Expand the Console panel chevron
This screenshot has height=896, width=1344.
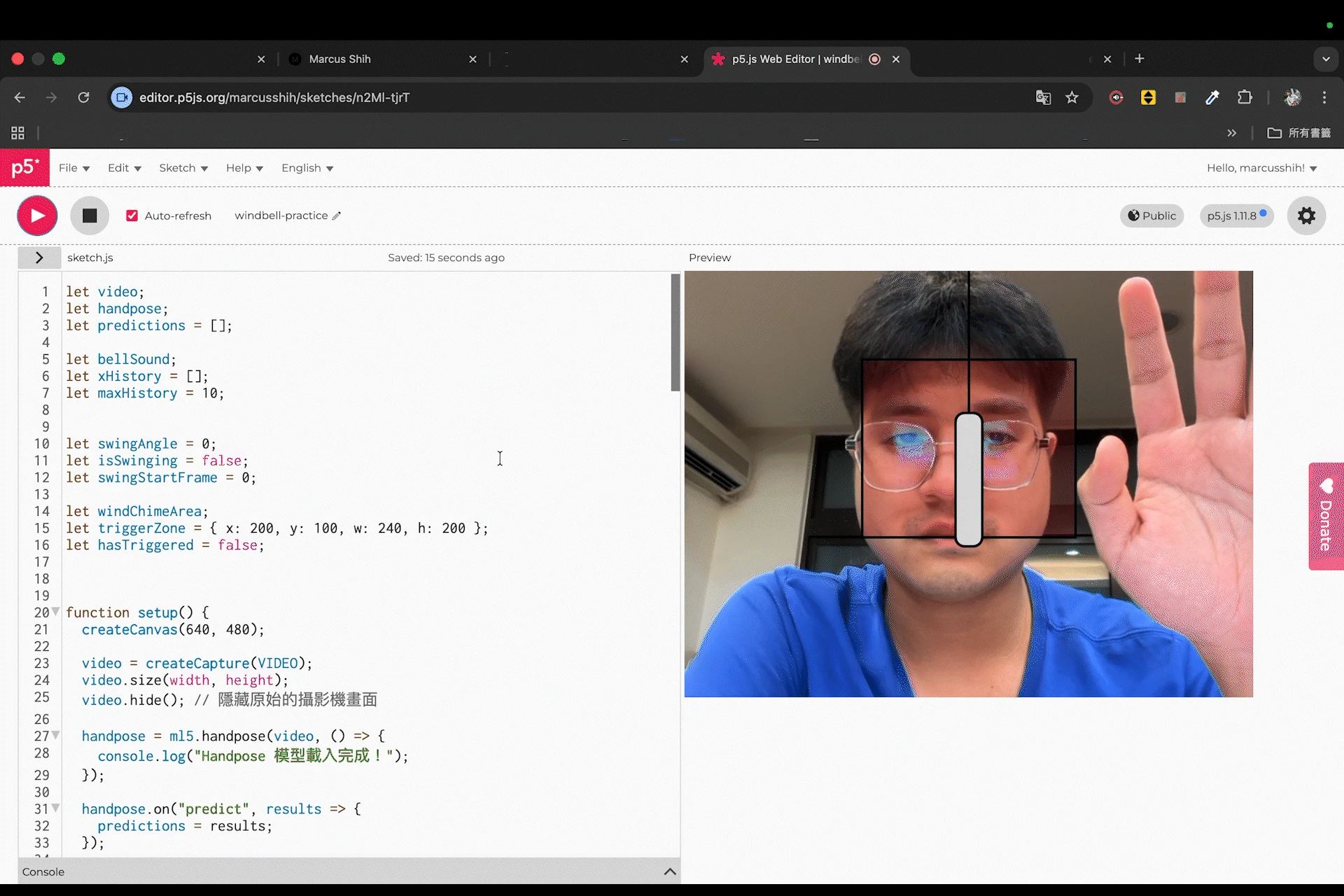(x=670, y=871)
